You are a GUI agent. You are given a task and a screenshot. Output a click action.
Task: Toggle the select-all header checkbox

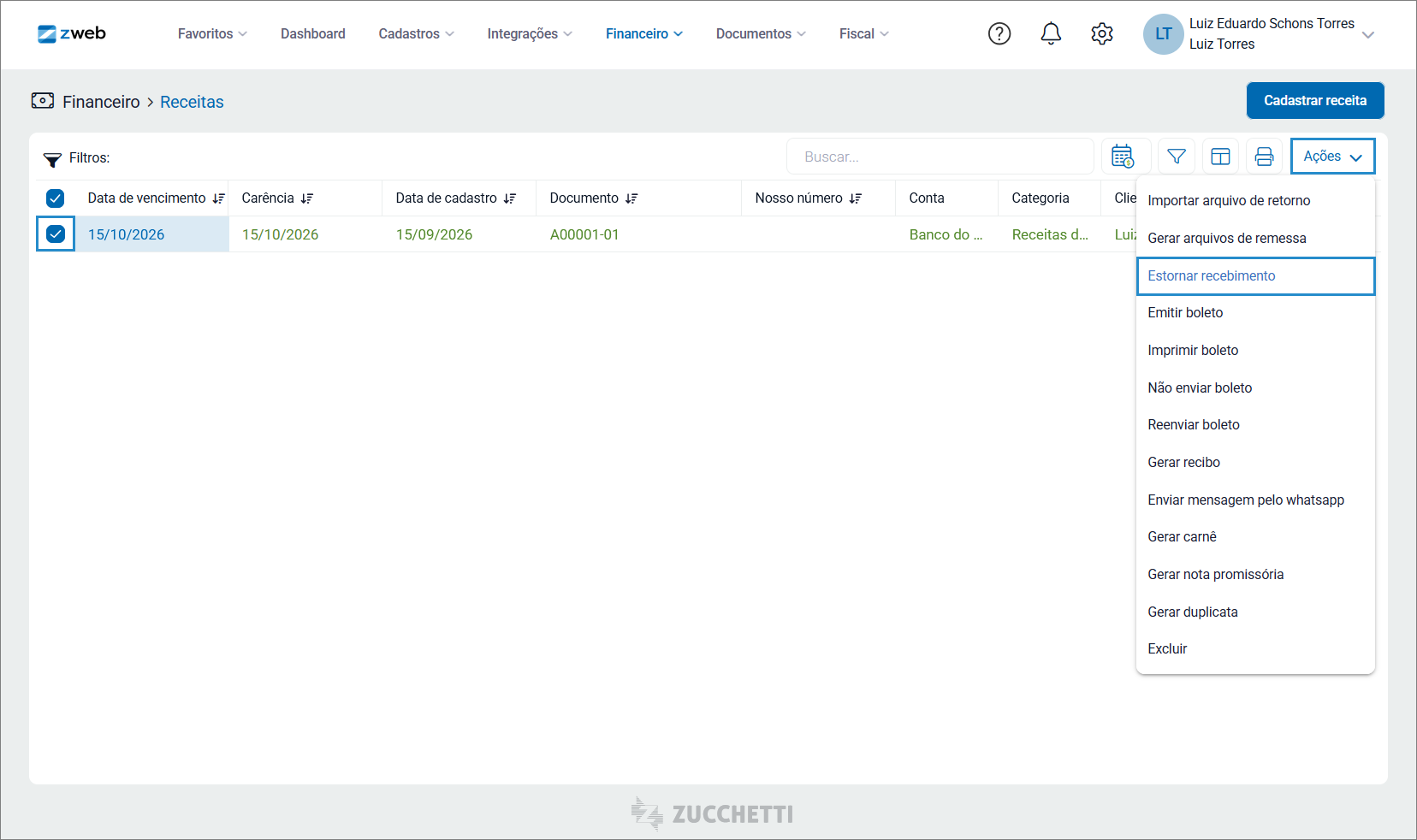coord(55,198)
